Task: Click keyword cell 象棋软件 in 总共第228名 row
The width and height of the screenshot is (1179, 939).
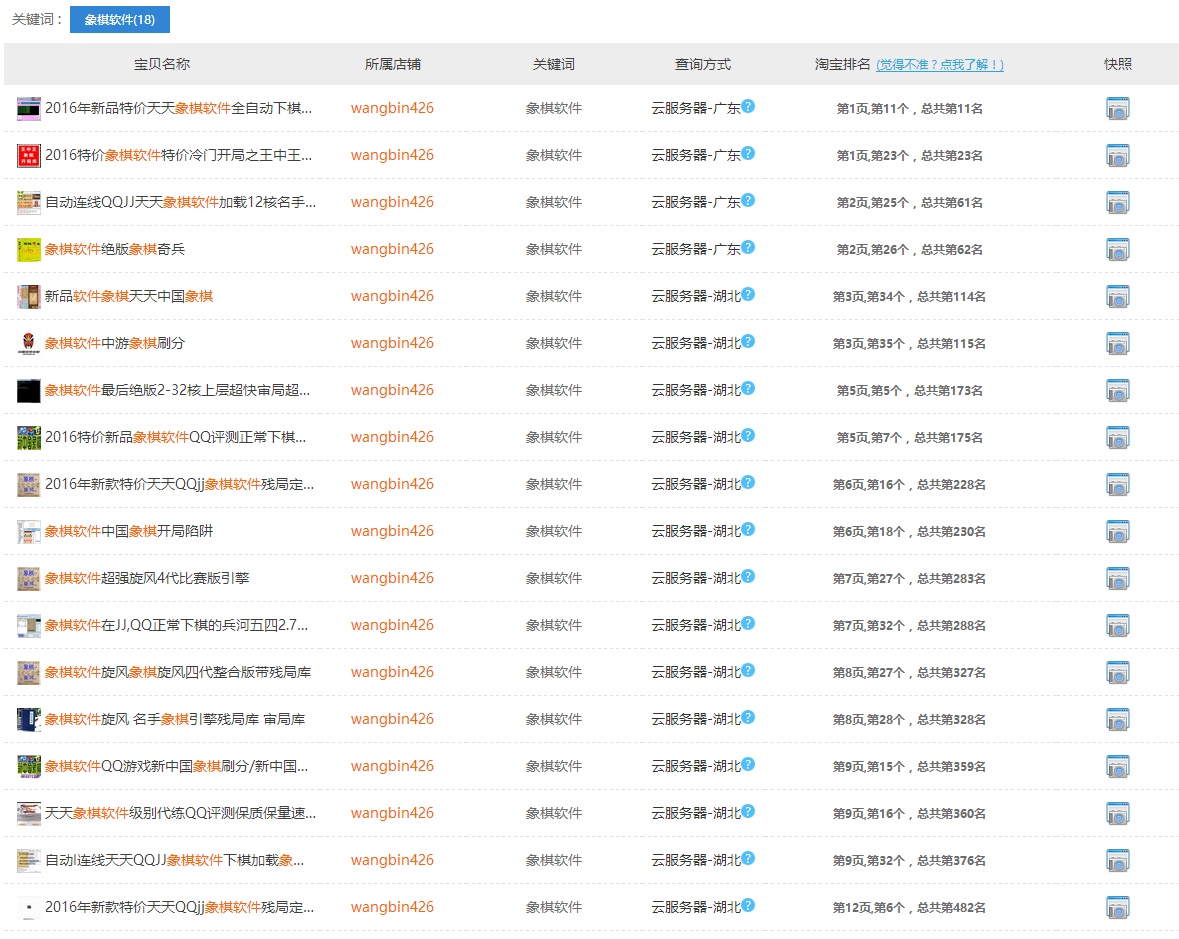Action: pyautogui.click(x=553, y=485)
